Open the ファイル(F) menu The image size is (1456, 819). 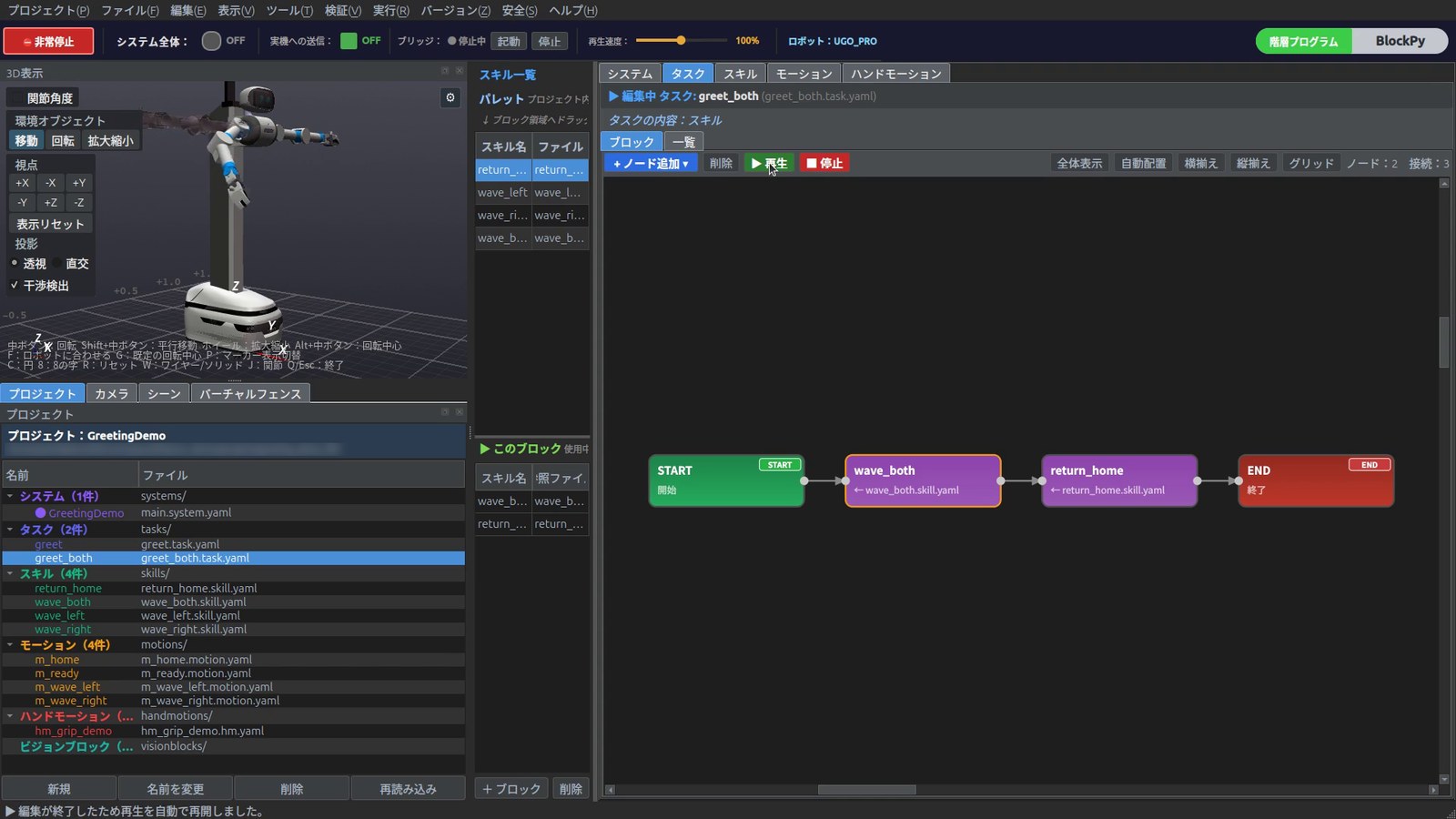129,10
